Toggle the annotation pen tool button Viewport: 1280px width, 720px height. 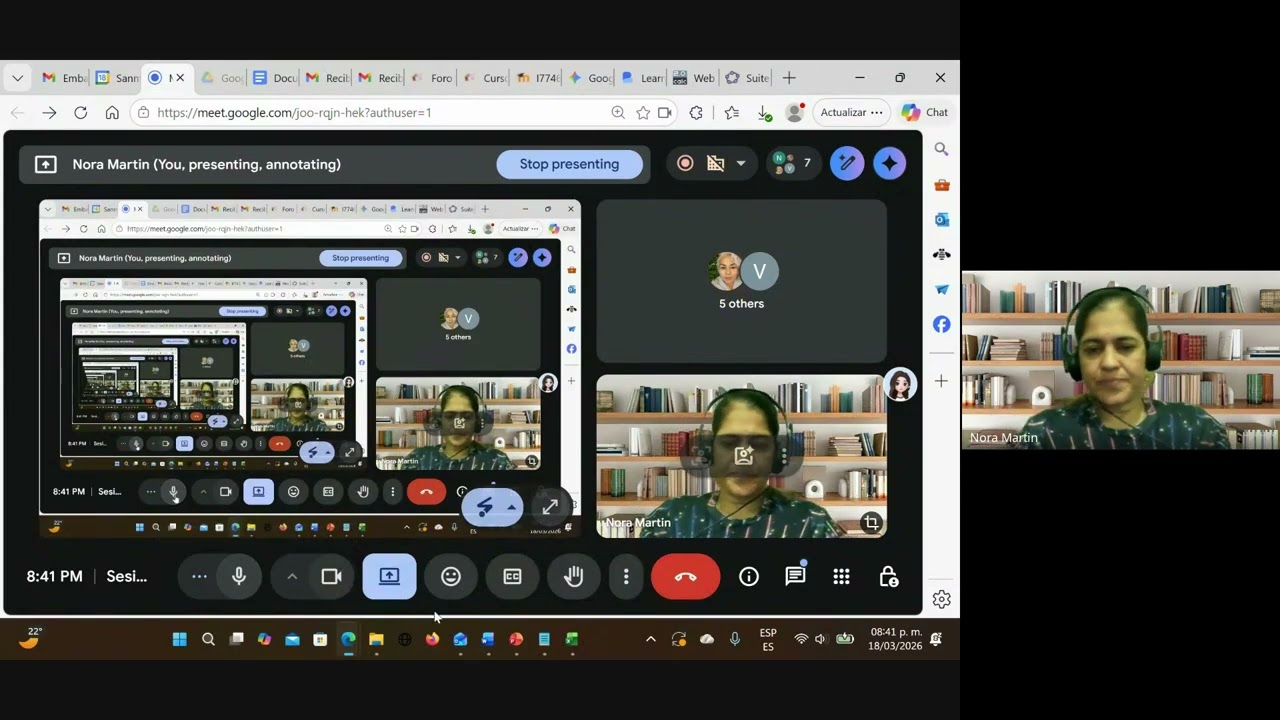[847, 163]
